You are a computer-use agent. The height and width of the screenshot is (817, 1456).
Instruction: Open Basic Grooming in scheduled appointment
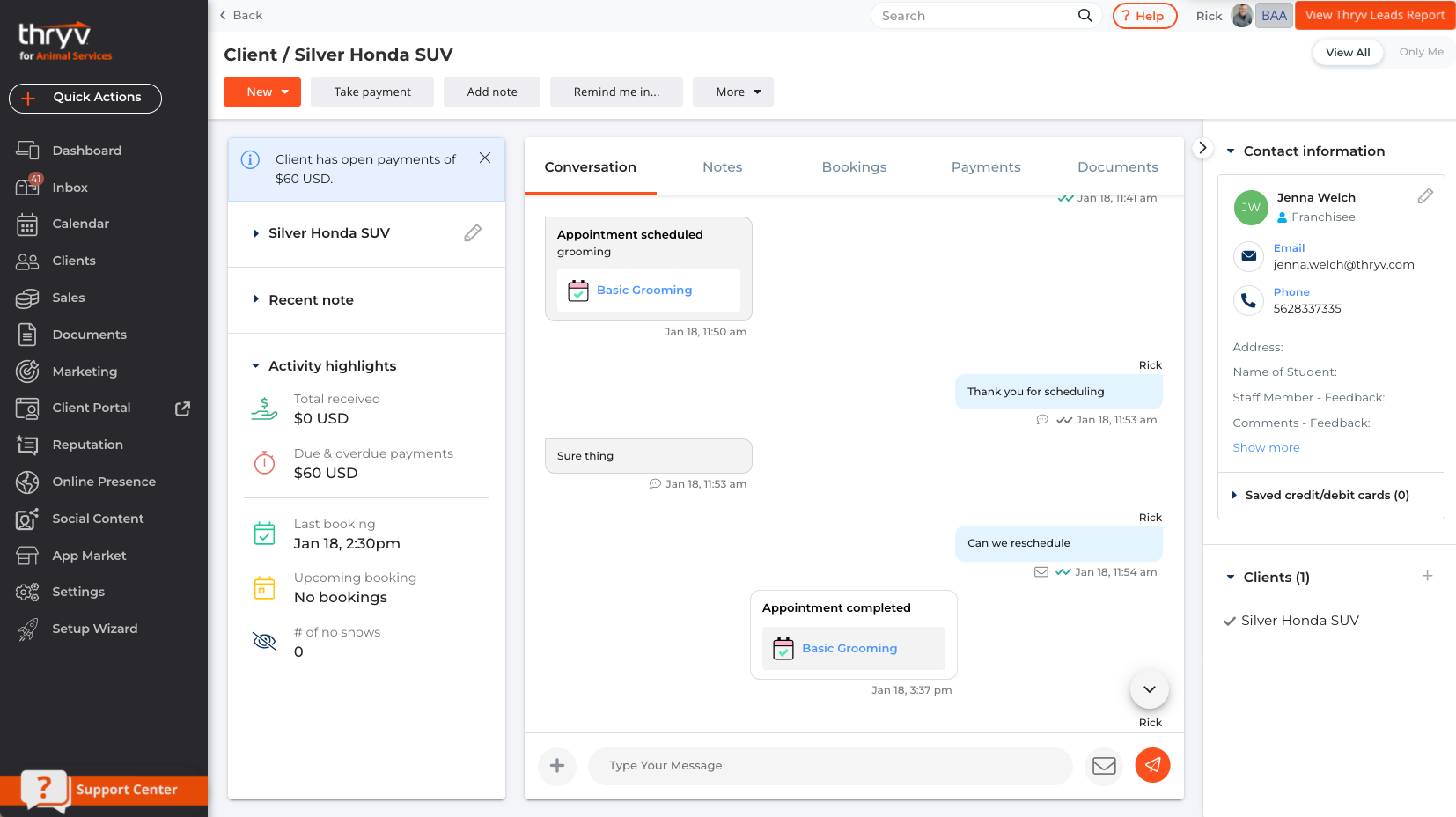[644, 290]
